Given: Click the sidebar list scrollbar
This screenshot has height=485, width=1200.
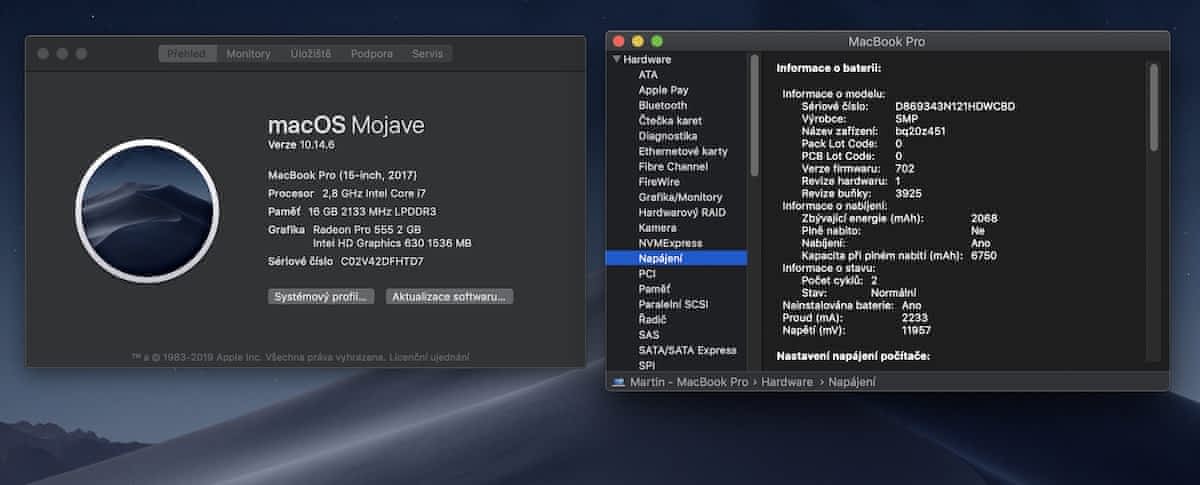Looking at the screenshot, I should 754,116.
